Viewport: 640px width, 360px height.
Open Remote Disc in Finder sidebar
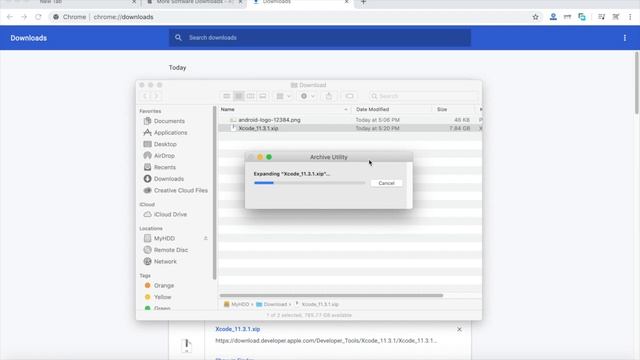pos(171,250)
